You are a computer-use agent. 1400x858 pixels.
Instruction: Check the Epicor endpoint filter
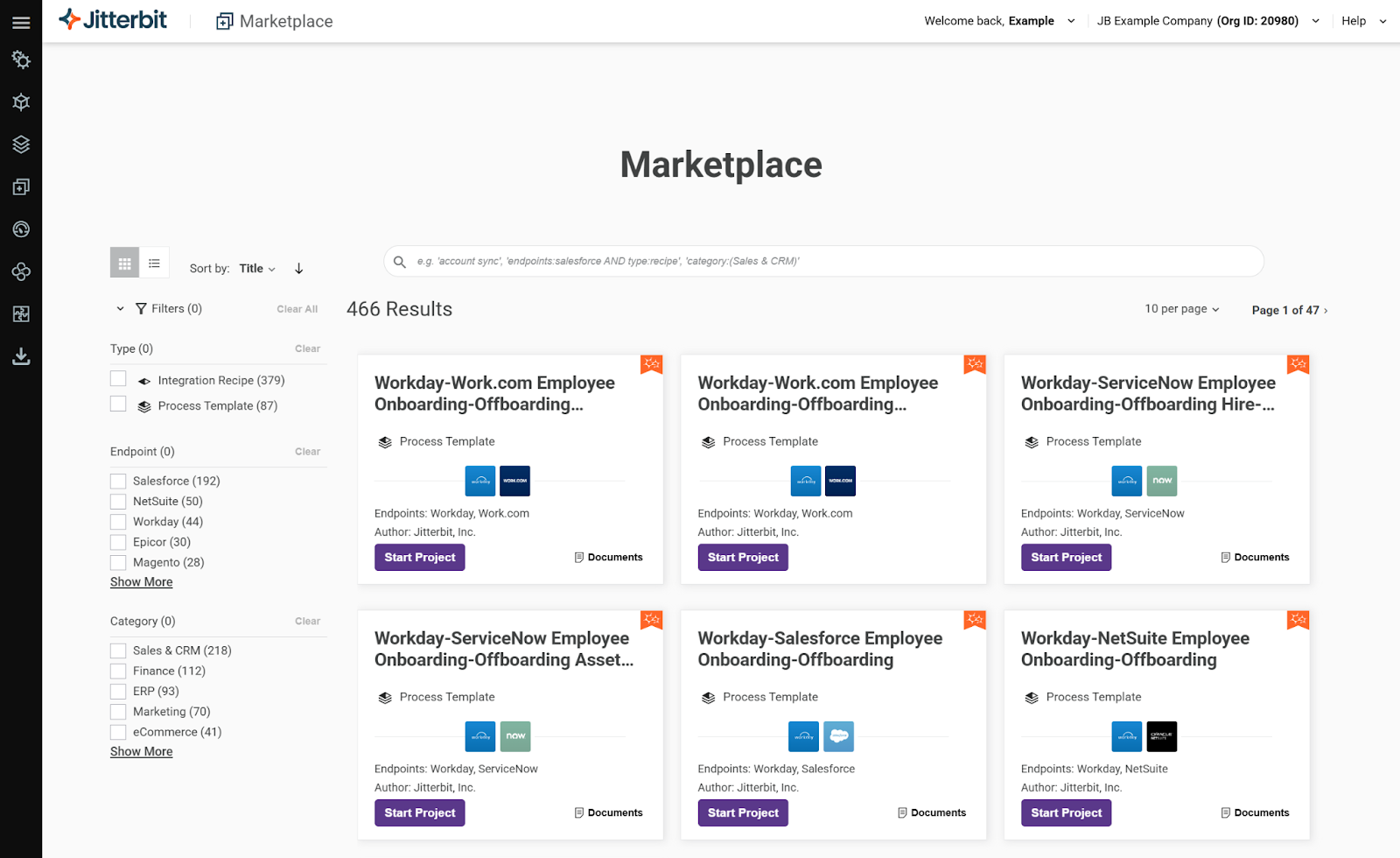click(118, 542)
